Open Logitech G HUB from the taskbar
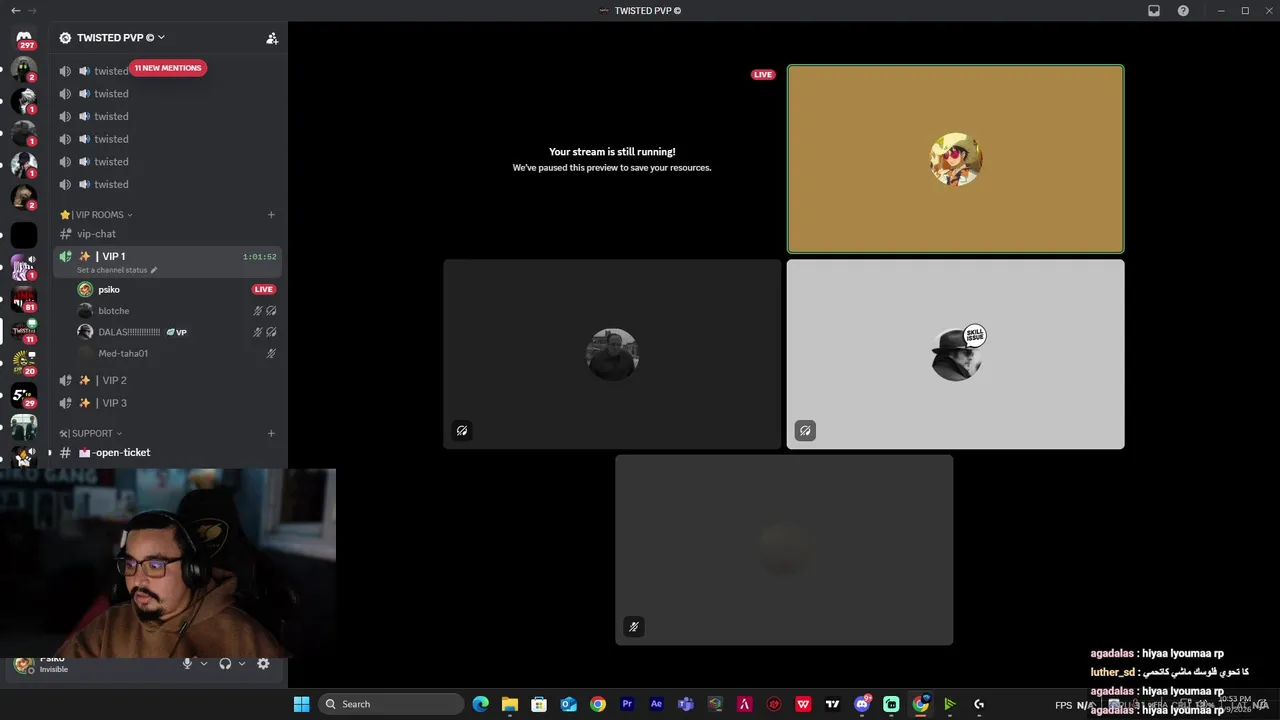Image resolution: width=1280 pixels, height=720 pixels. click(979, 704)
